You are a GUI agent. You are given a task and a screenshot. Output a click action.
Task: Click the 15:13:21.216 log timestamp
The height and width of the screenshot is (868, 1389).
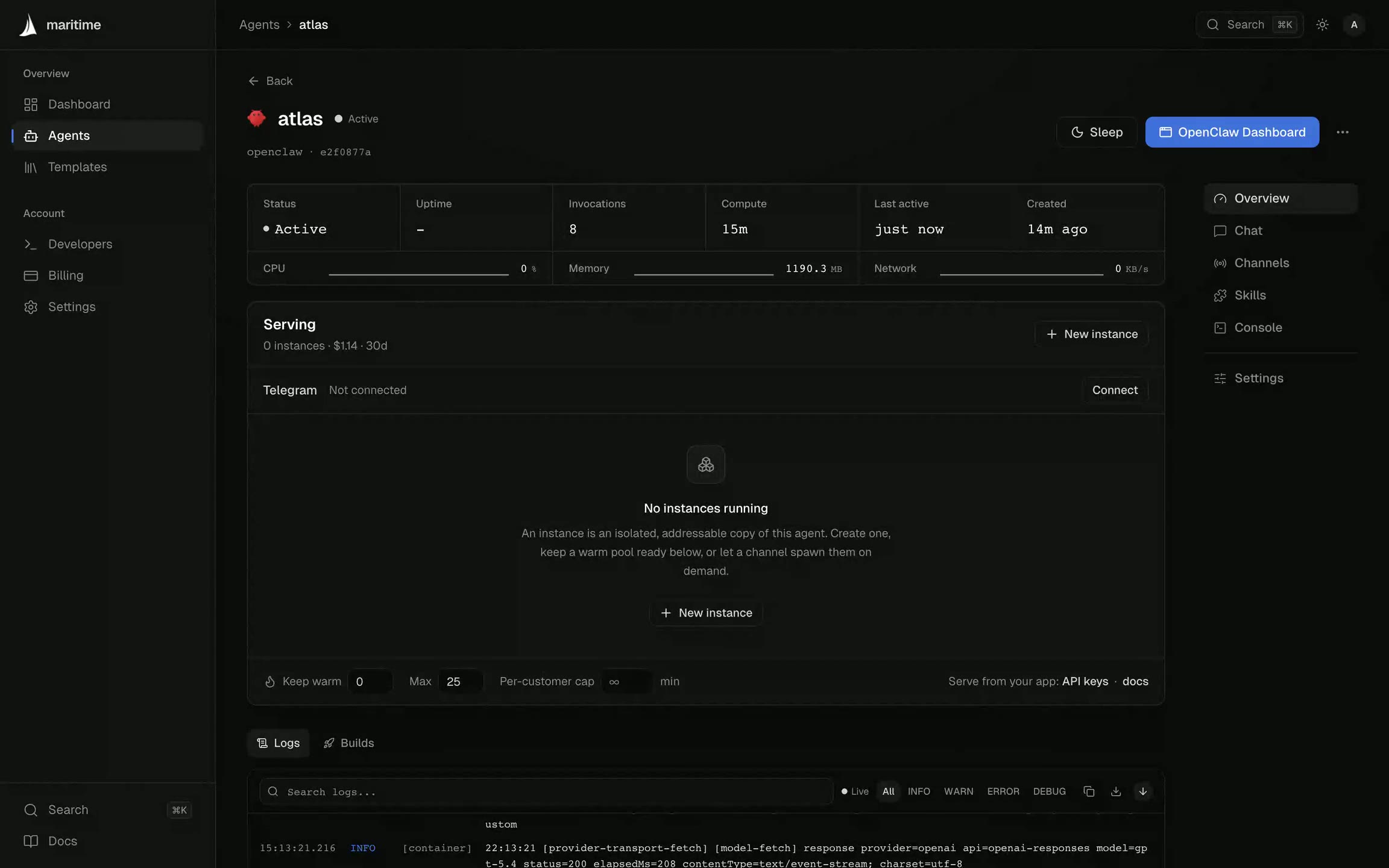[x=298, y=848]
